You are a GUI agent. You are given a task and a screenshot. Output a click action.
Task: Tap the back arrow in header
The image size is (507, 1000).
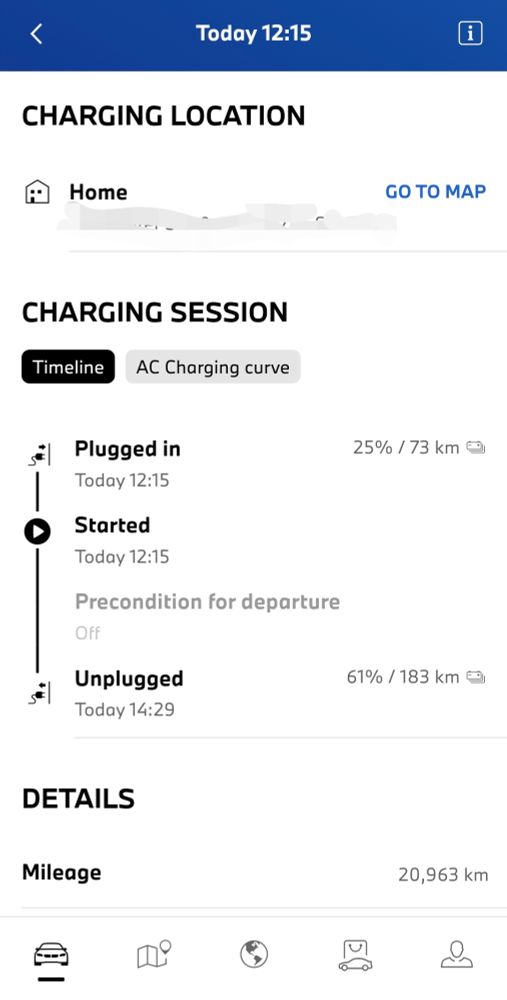(x=36, y=34)
